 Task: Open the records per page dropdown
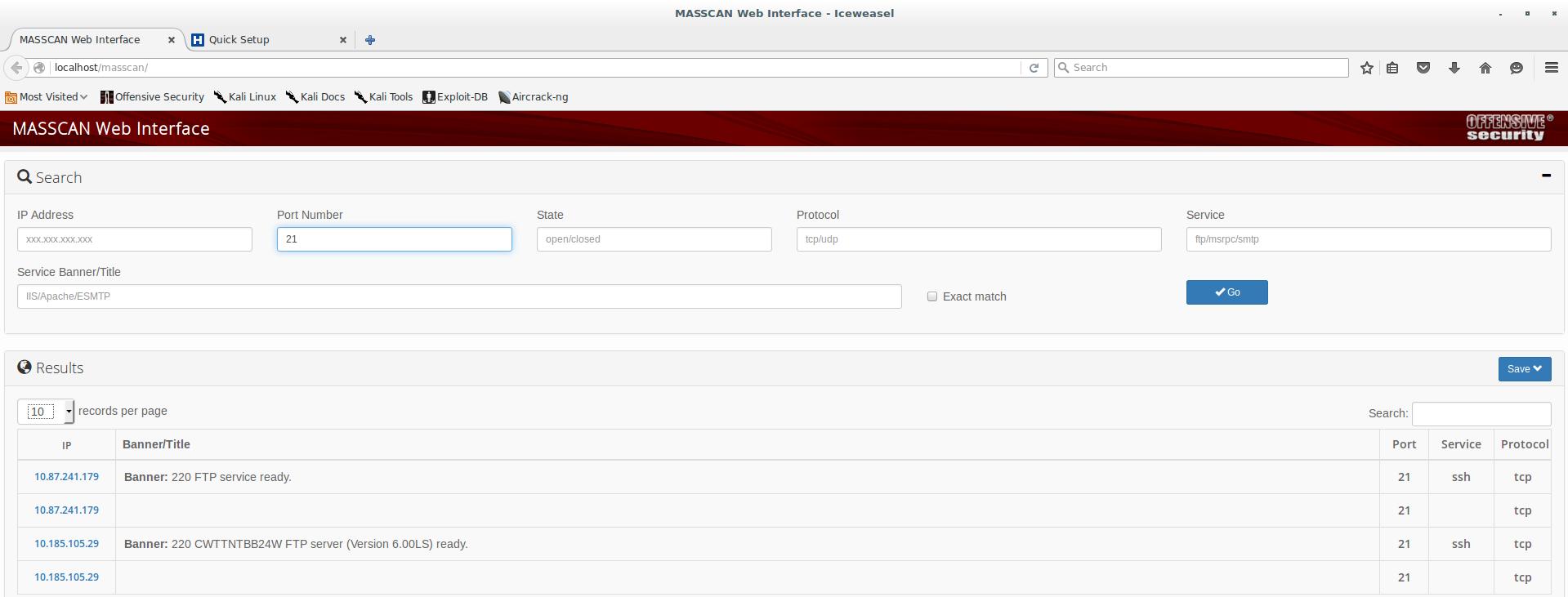pos(46,412)
